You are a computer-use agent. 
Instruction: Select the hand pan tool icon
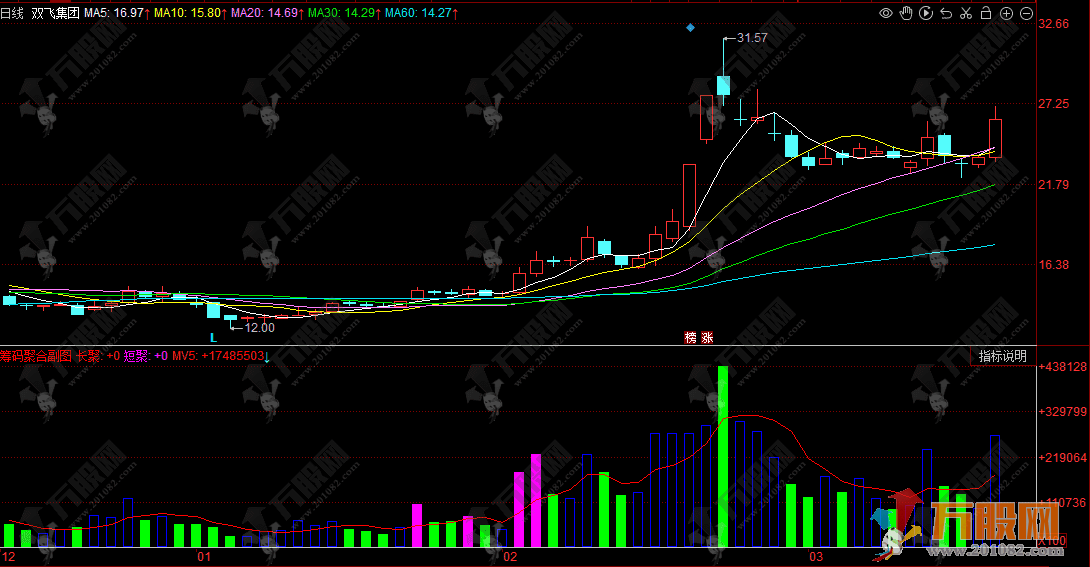click(906, 13)
